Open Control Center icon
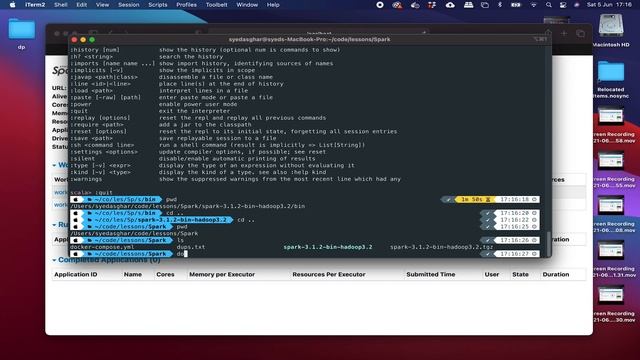 pyautogui.click(x=563, y=5)
